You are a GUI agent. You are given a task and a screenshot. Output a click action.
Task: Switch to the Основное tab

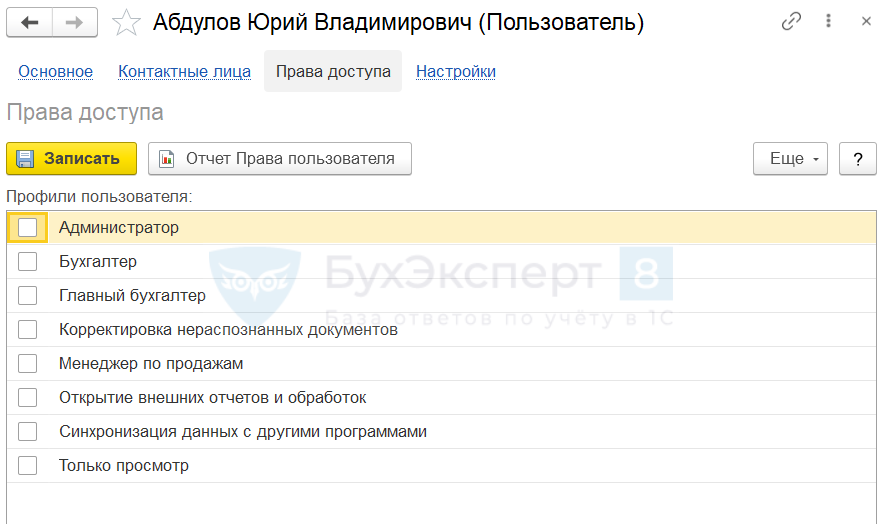pos(55,72)
